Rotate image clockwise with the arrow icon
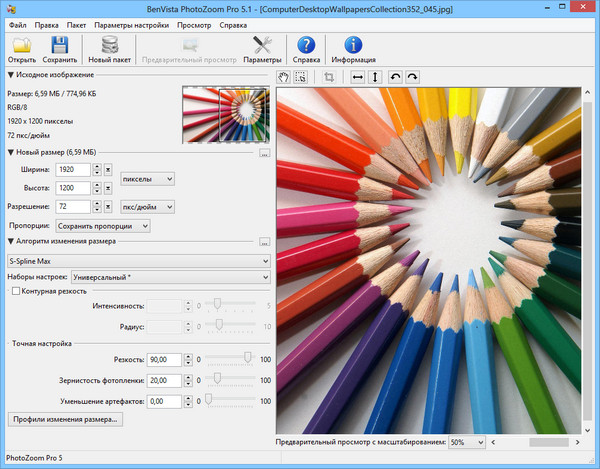The image size is (600, 469). point(412,77)
